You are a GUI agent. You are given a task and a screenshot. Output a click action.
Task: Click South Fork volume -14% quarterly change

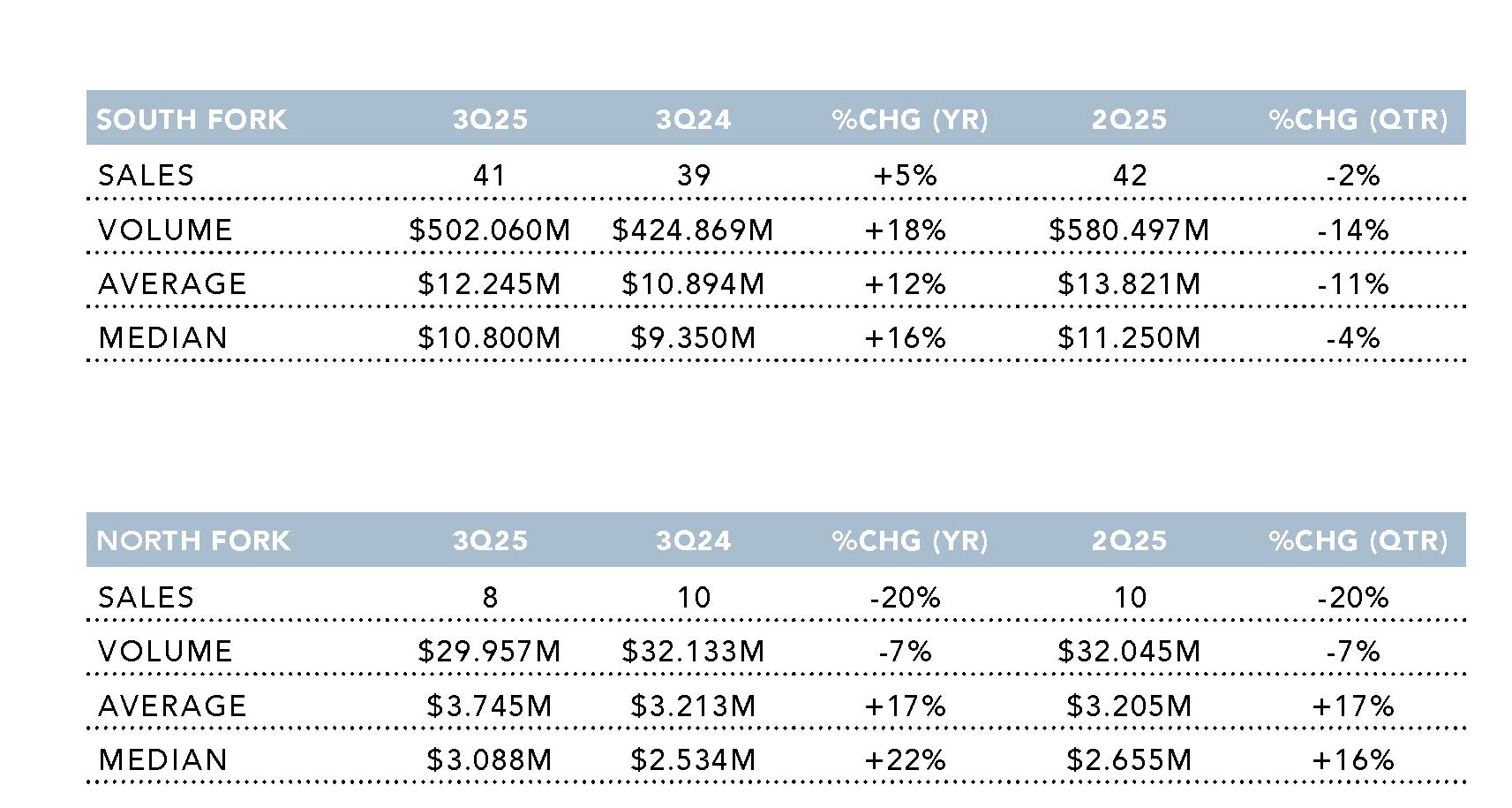click(1352, 230)
